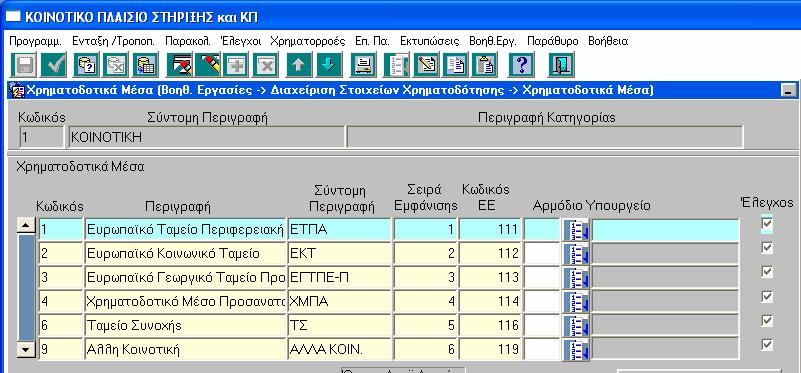Toggle Έλεγχος checkbox for ΕΓΤΠΕ-Π row

pyautogui.click(x=767, y=272)
